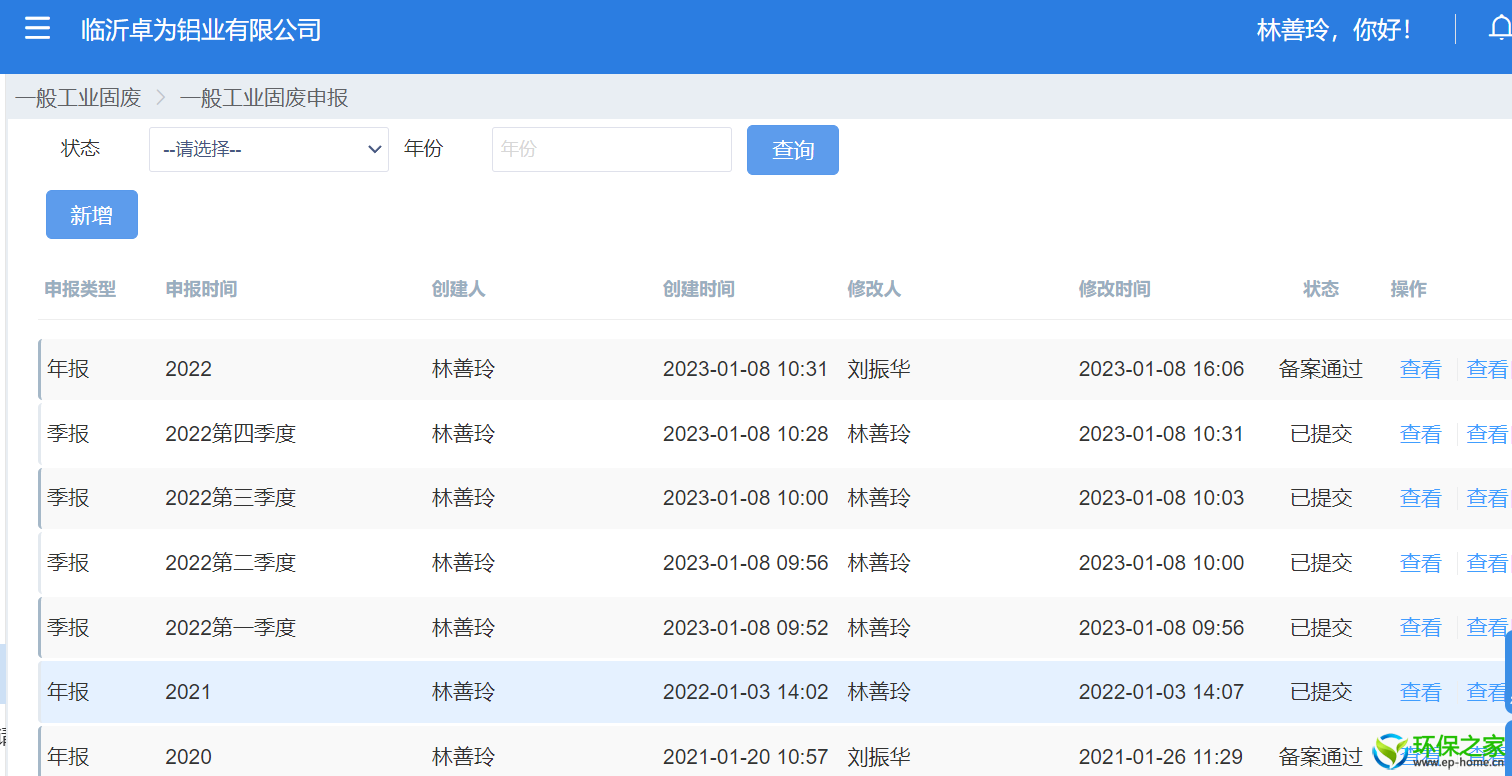Viewport: 1512px width, 776px height.
Task: Click the company name 临沂卓为铝业有限公司
Action: click(201, 30)
